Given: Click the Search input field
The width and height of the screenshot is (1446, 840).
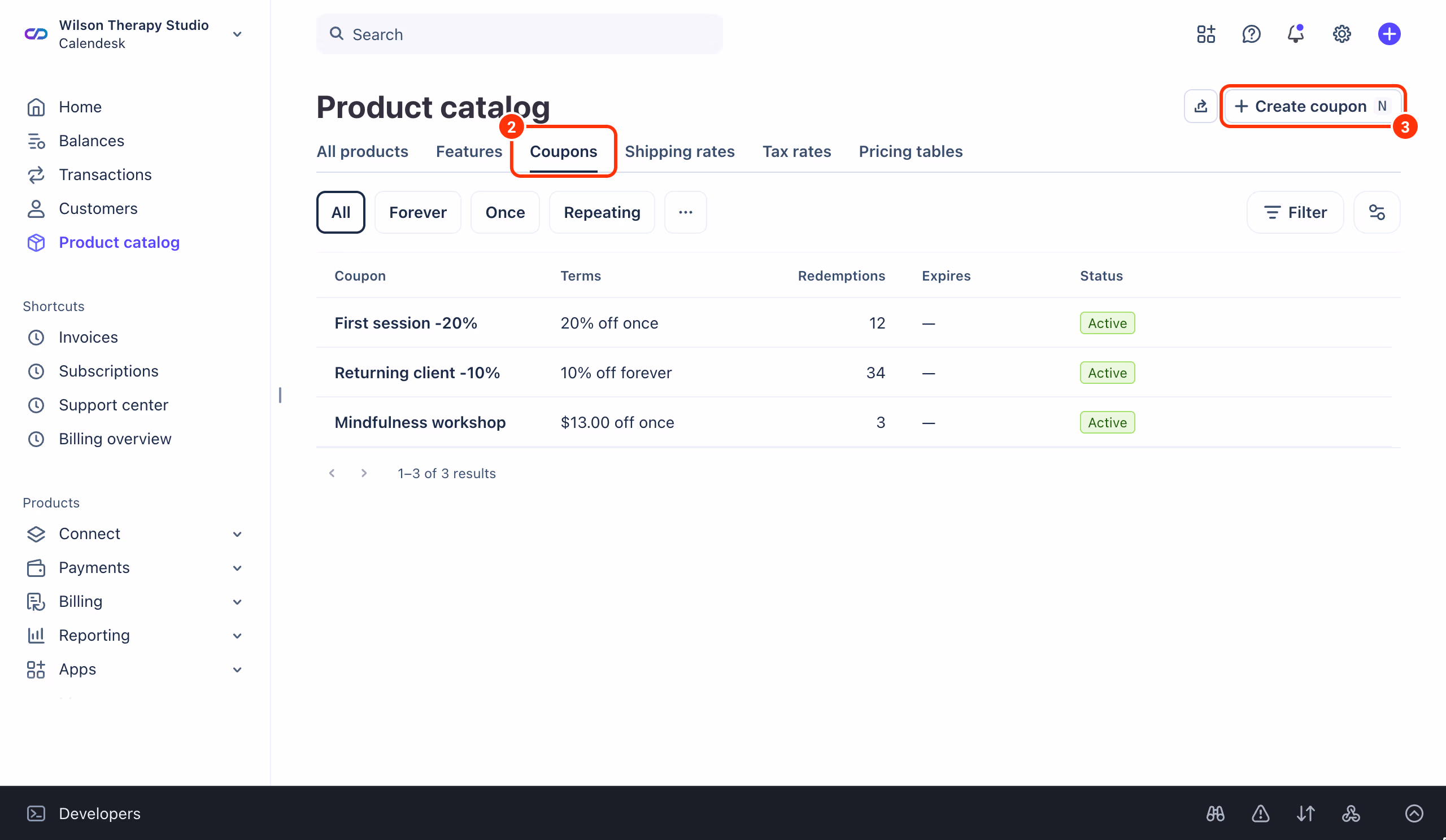Looking at the screenshot, I should click(x=519, y=34).
